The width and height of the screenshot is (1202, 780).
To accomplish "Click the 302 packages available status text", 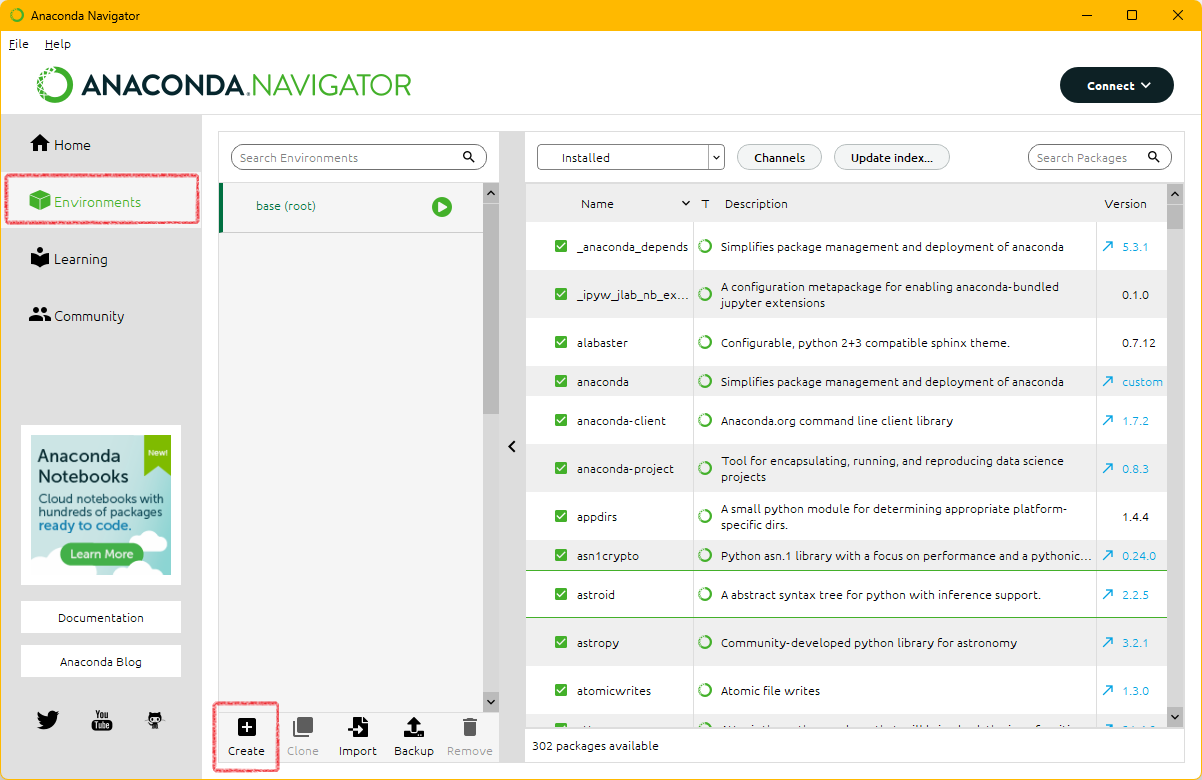I will click(595, 746).
